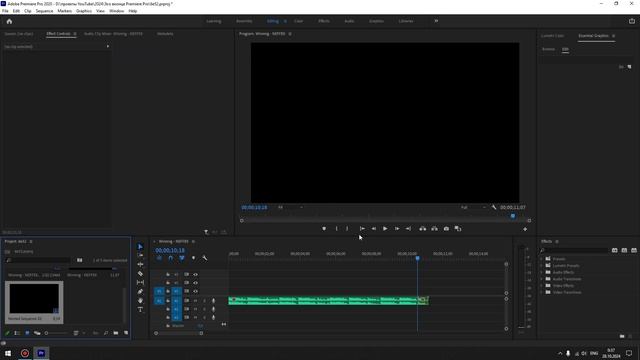This screenshot has width=640, height=360.
Task: Toggle Snap in the timeline
Action: tap(171, 258)
